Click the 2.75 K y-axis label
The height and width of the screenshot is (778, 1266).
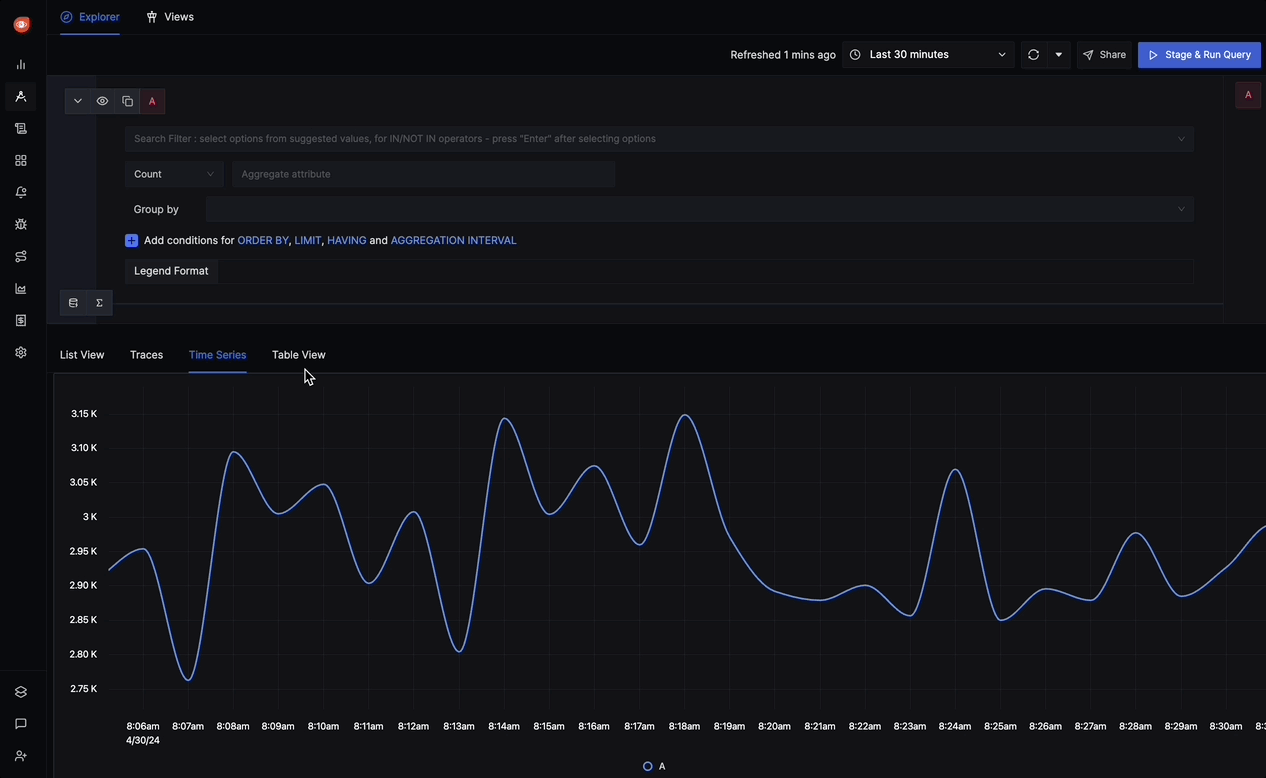[84, 689]
